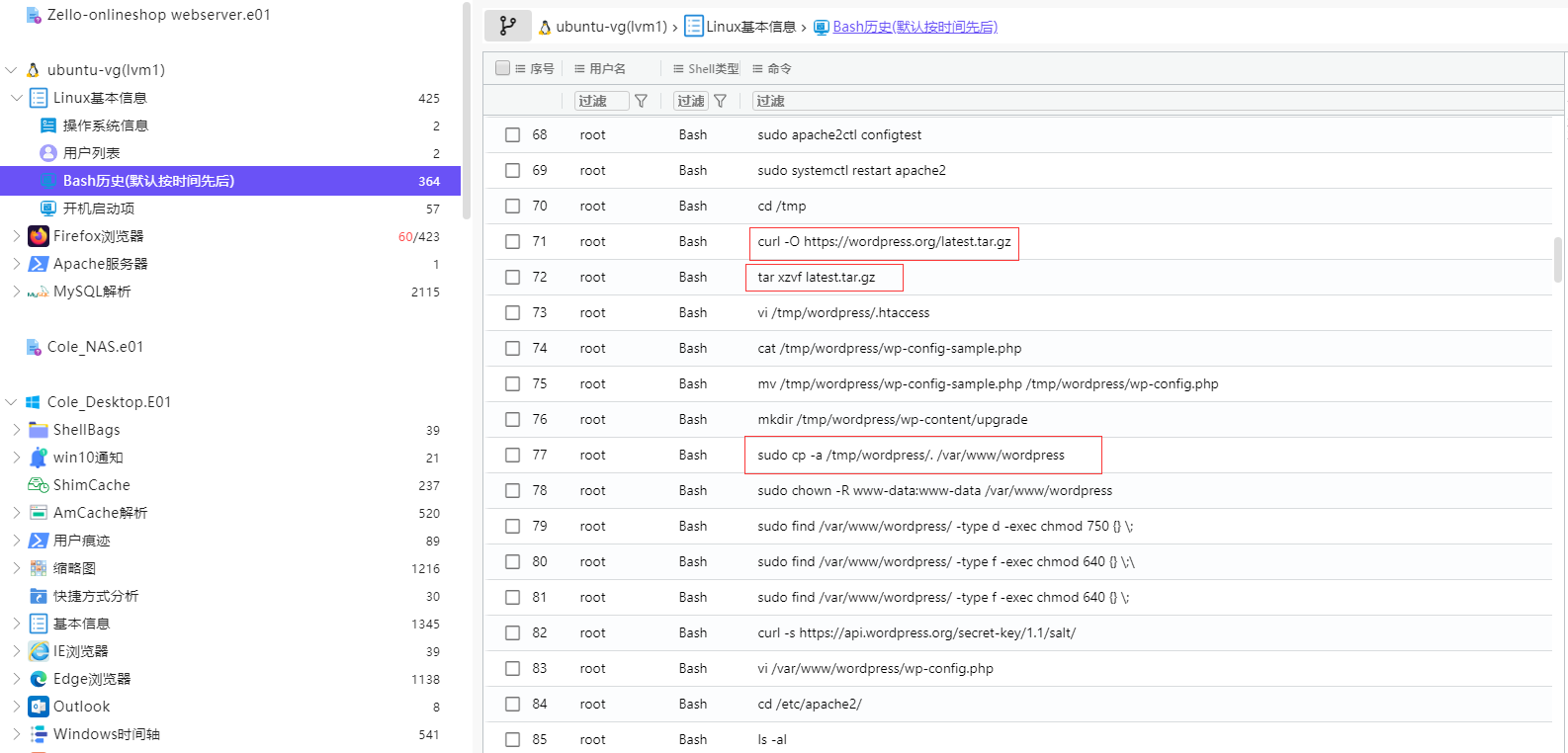Viewport: 1568px width, 753px height.
Task: Click the MySQL解析 icon
Action: [39, 292]
